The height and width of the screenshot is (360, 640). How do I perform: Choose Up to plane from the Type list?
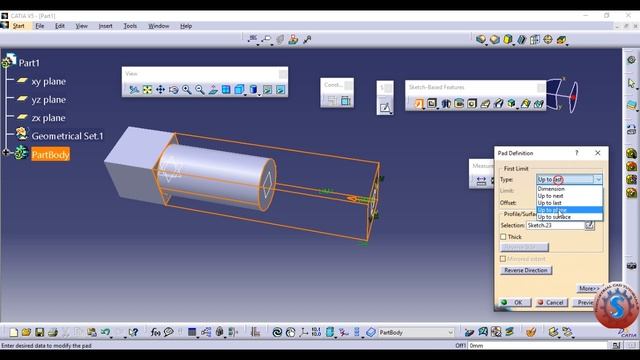coord(569,210)
